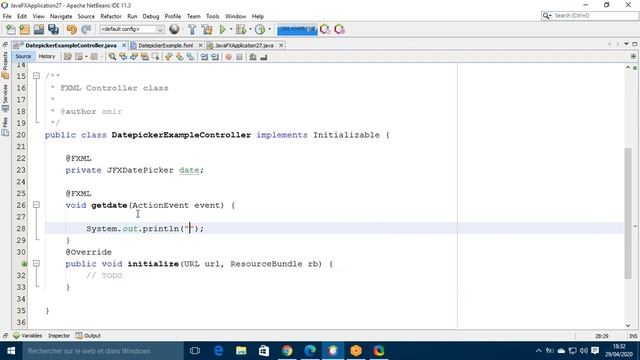
Task: Open Google Chrome from the taskbar
Action: (287, 351)
